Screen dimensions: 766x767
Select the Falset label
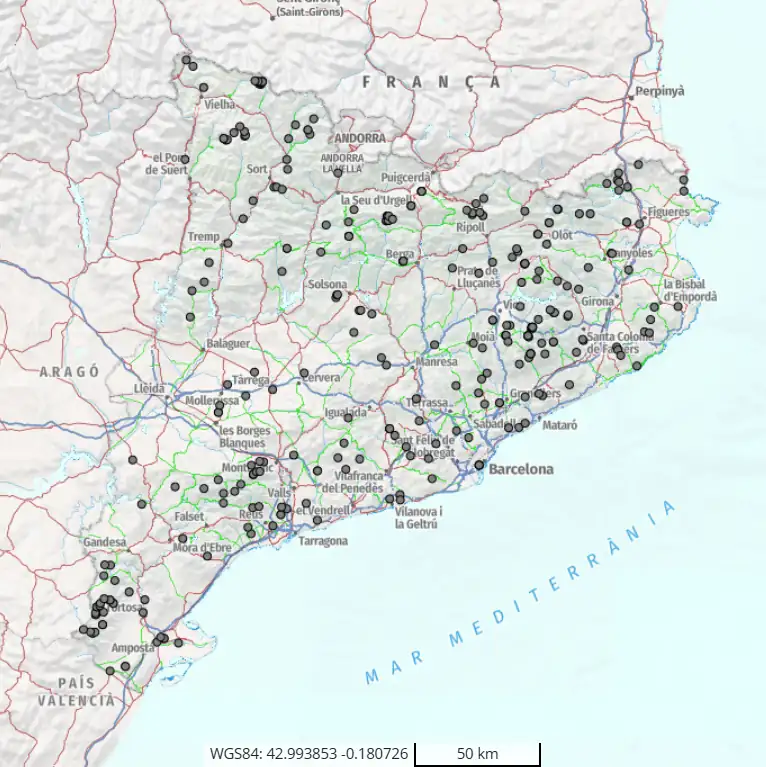[x=189, y=517]
